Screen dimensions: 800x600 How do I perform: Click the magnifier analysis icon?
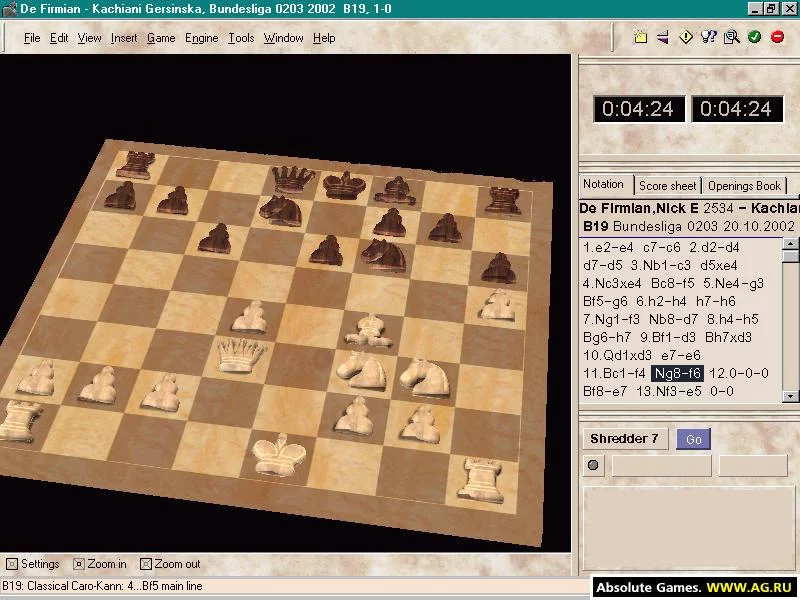[732, 37]
